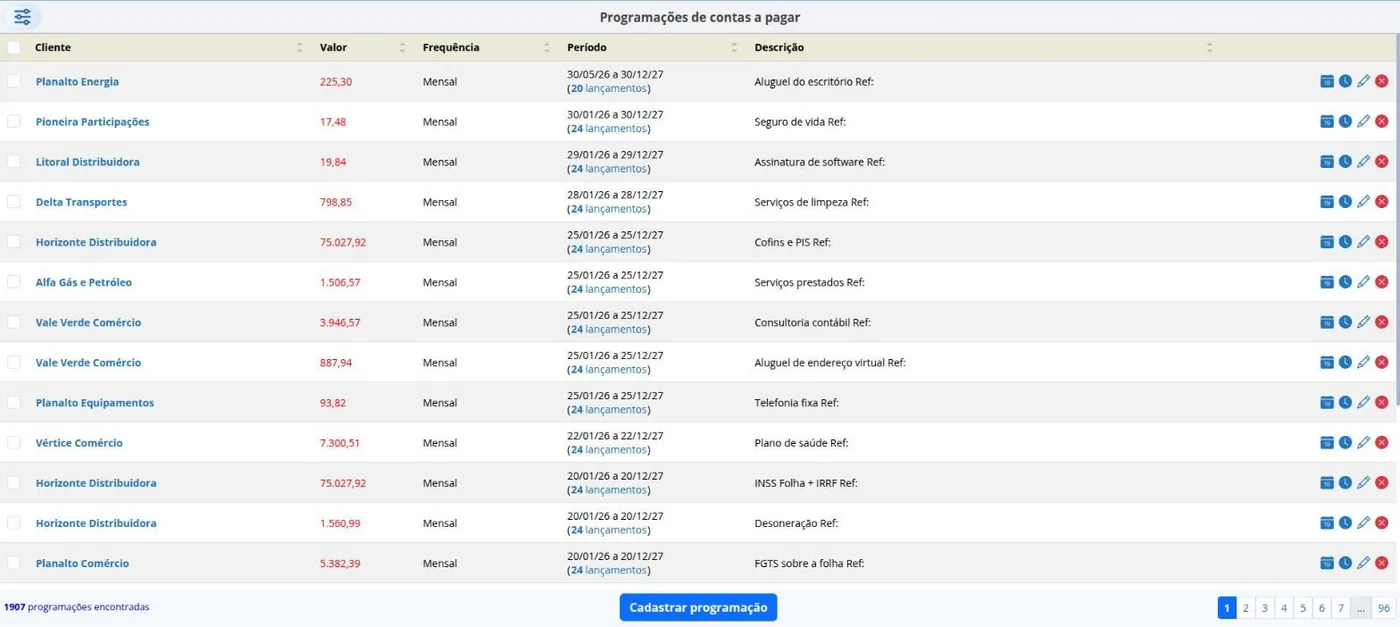
Task: Open the Vértice Comércio client link
Action: pyautogui.click(x=79, y=442)
